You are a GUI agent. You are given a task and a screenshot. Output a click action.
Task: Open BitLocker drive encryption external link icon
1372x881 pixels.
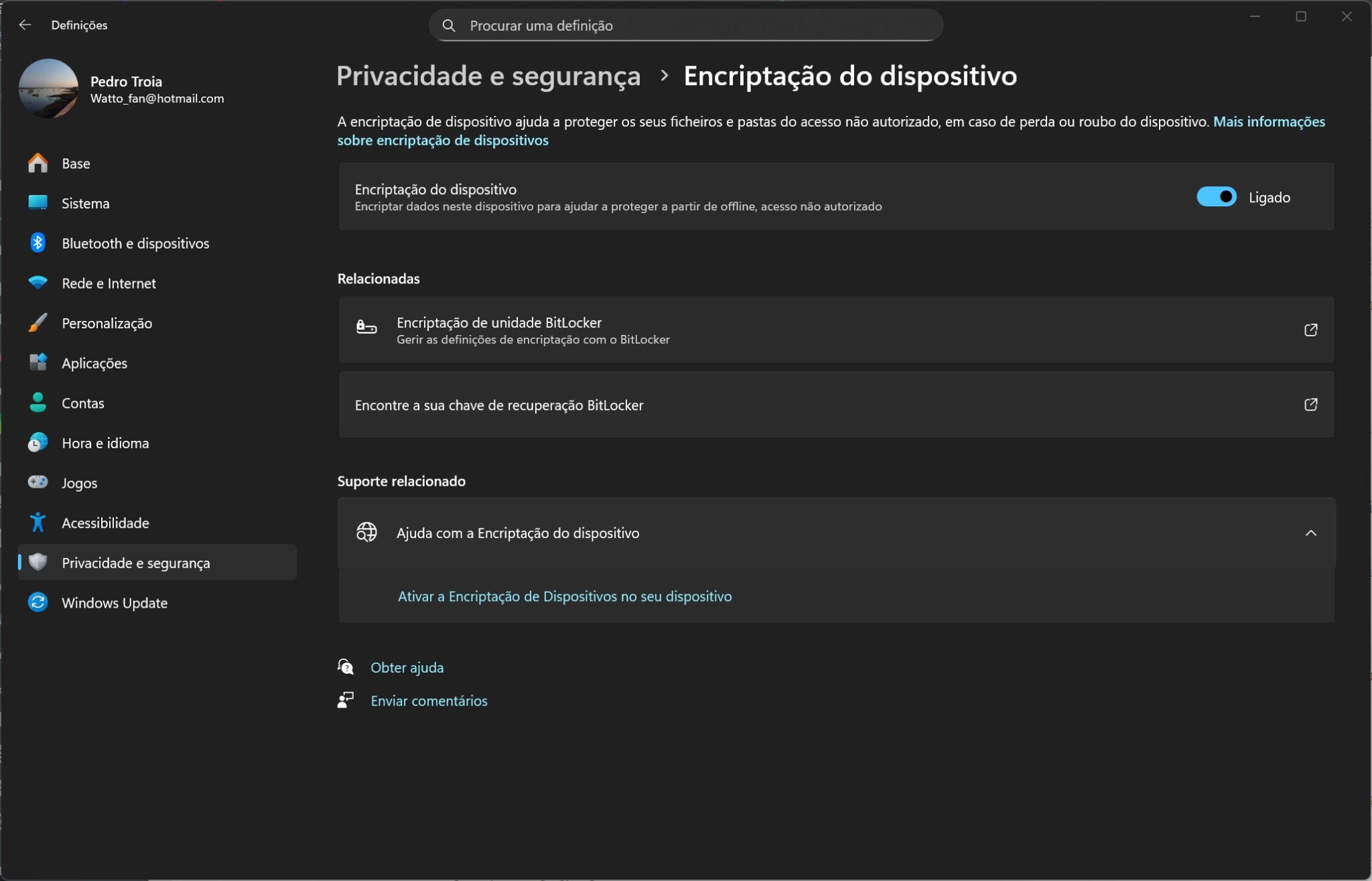(x=1310, y=330)
